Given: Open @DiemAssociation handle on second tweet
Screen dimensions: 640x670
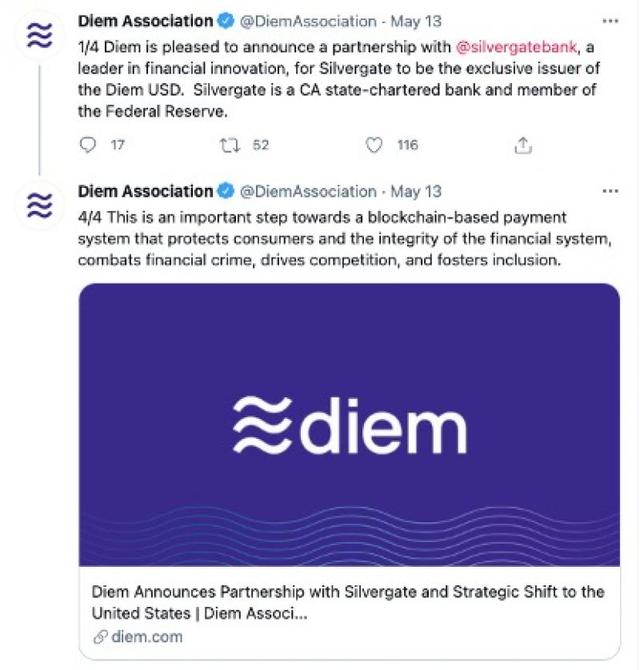Looking at the screenshot, I should click(308, 191).
